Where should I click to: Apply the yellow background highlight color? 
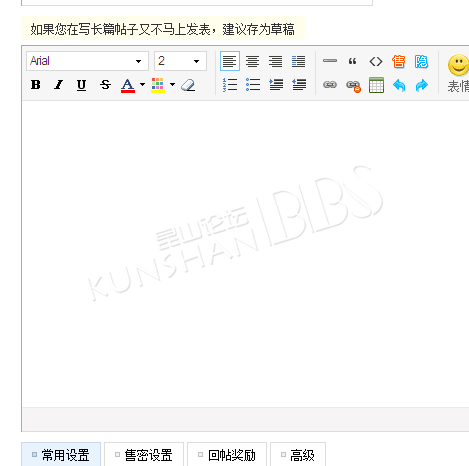[158, 85]
